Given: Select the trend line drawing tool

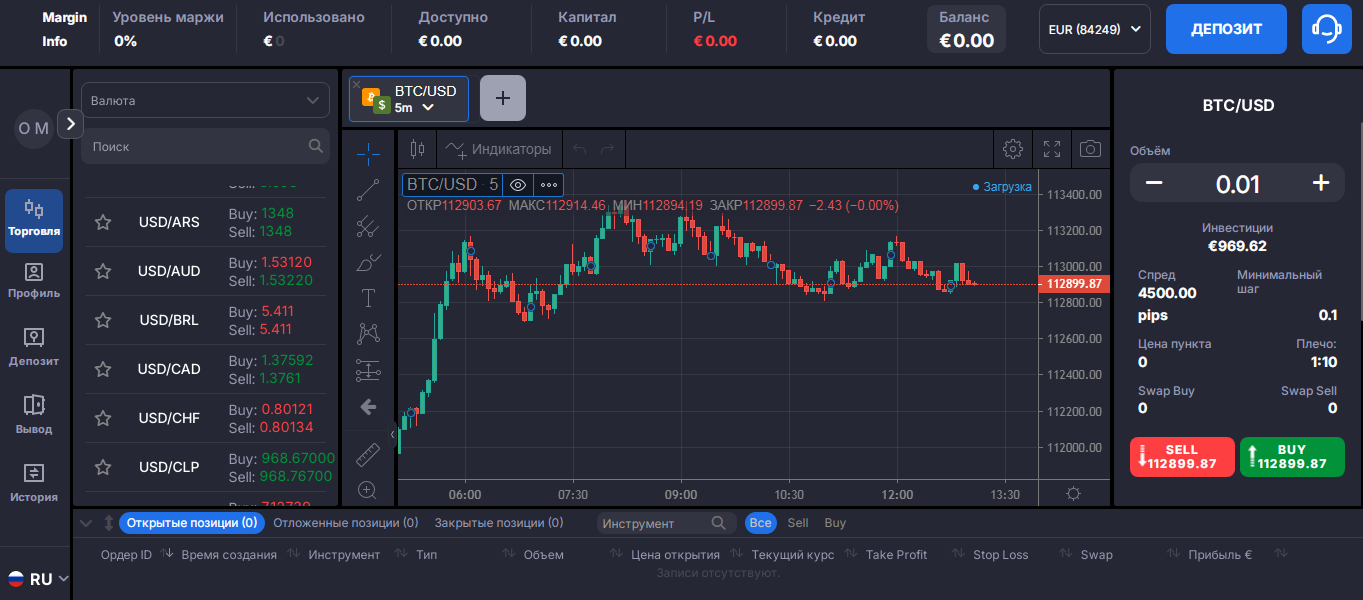Looking at the screenshot, I should [368, 190].
